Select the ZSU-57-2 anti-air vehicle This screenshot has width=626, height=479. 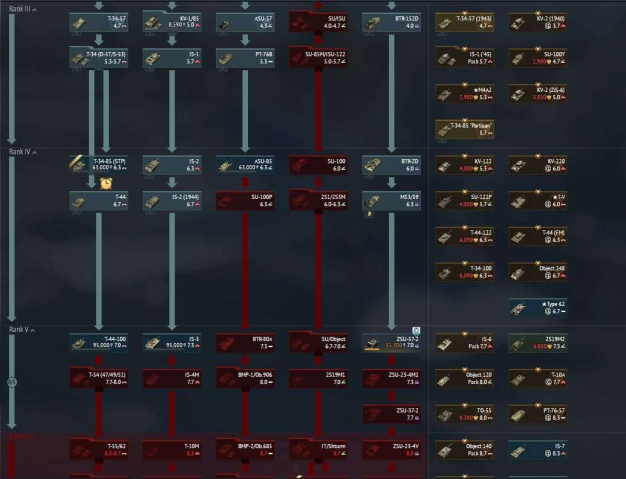coord(391,343)
